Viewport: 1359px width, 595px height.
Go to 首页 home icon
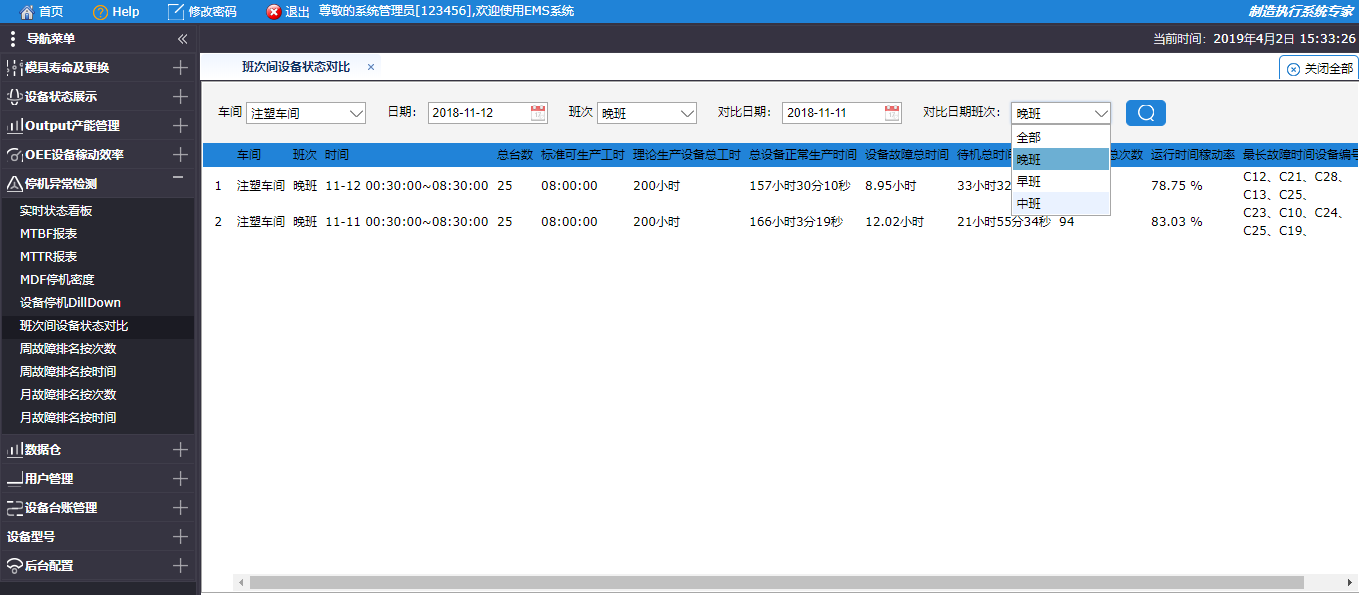(x=27, y=12)
